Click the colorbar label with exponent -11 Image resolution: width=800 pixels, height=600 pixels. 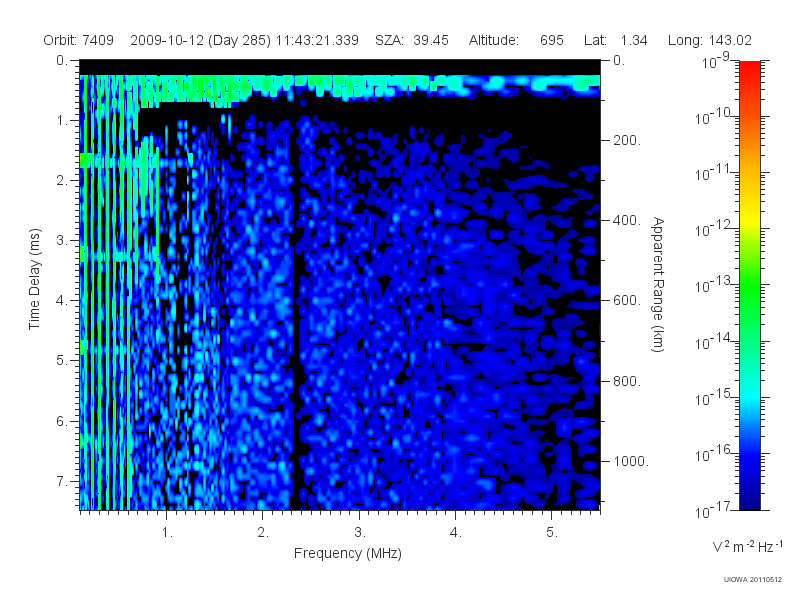(x=714, y=173)
